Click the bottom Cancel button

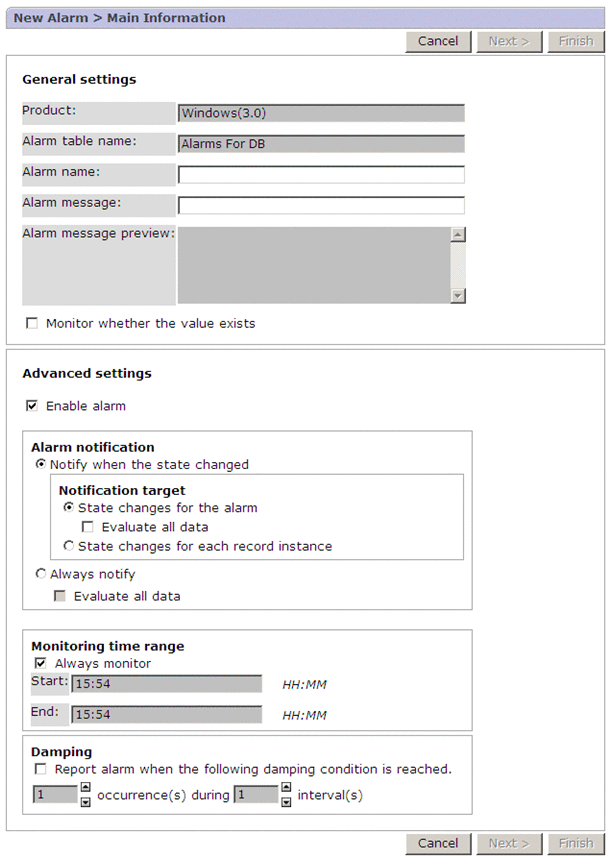coord(438,843)
